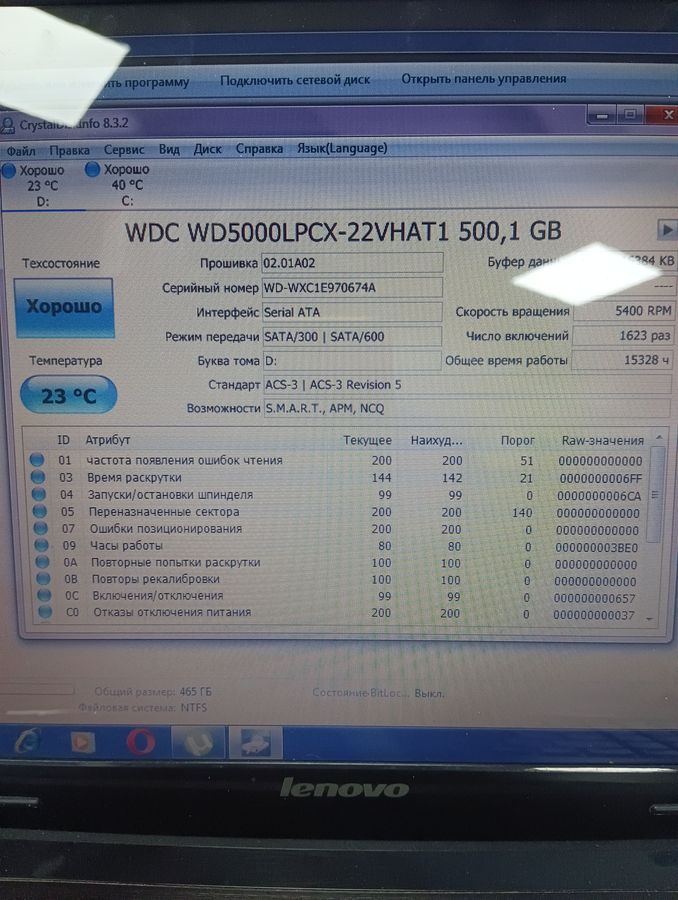Open the Диск menu
Viewport: 678px width, 900px height.
(207, 149)
